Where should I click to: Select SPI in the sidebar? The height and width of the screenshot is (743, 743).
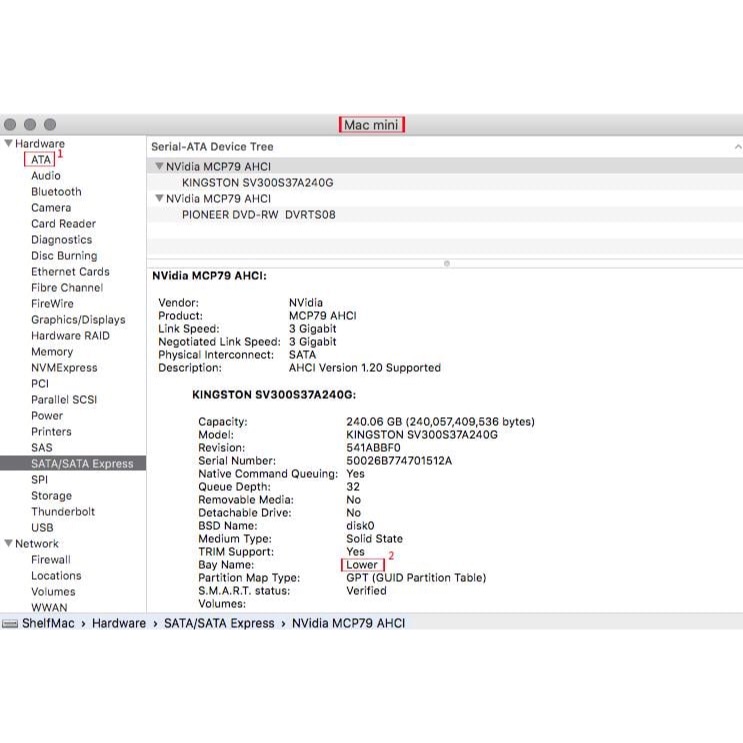[39, 480]
